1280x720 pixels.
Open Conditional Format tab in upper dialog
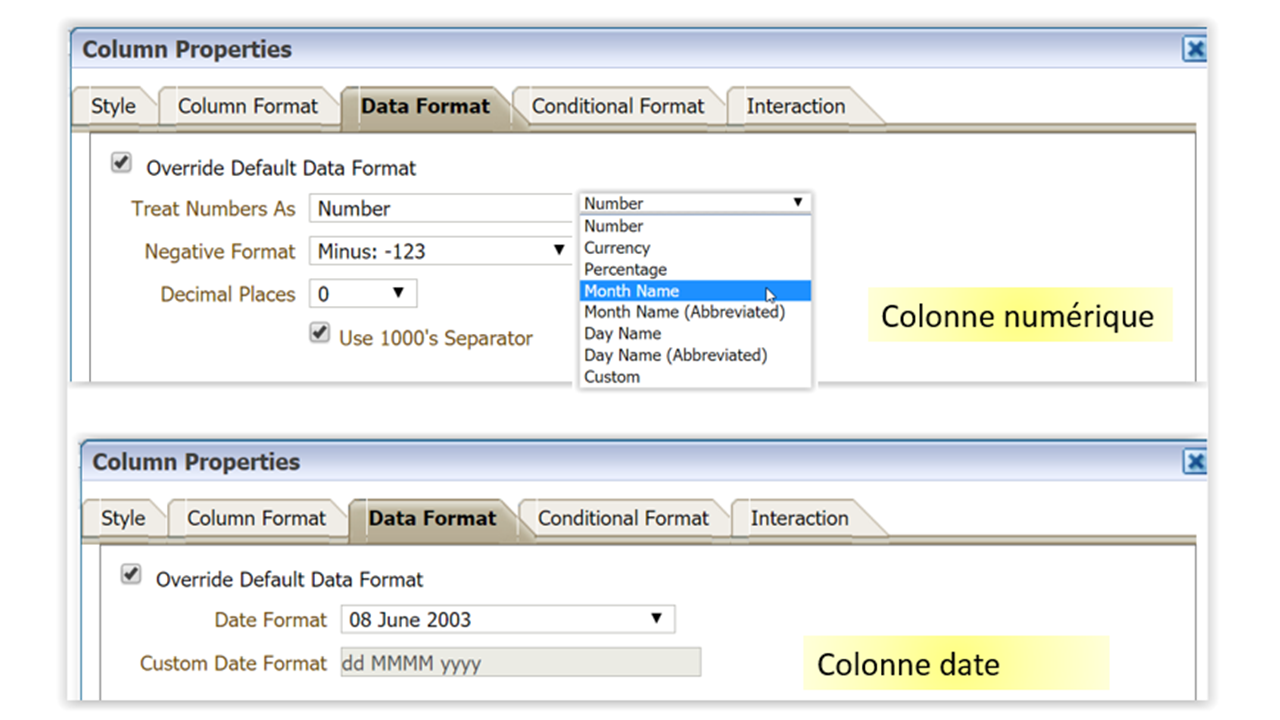[x=618, y=106]
